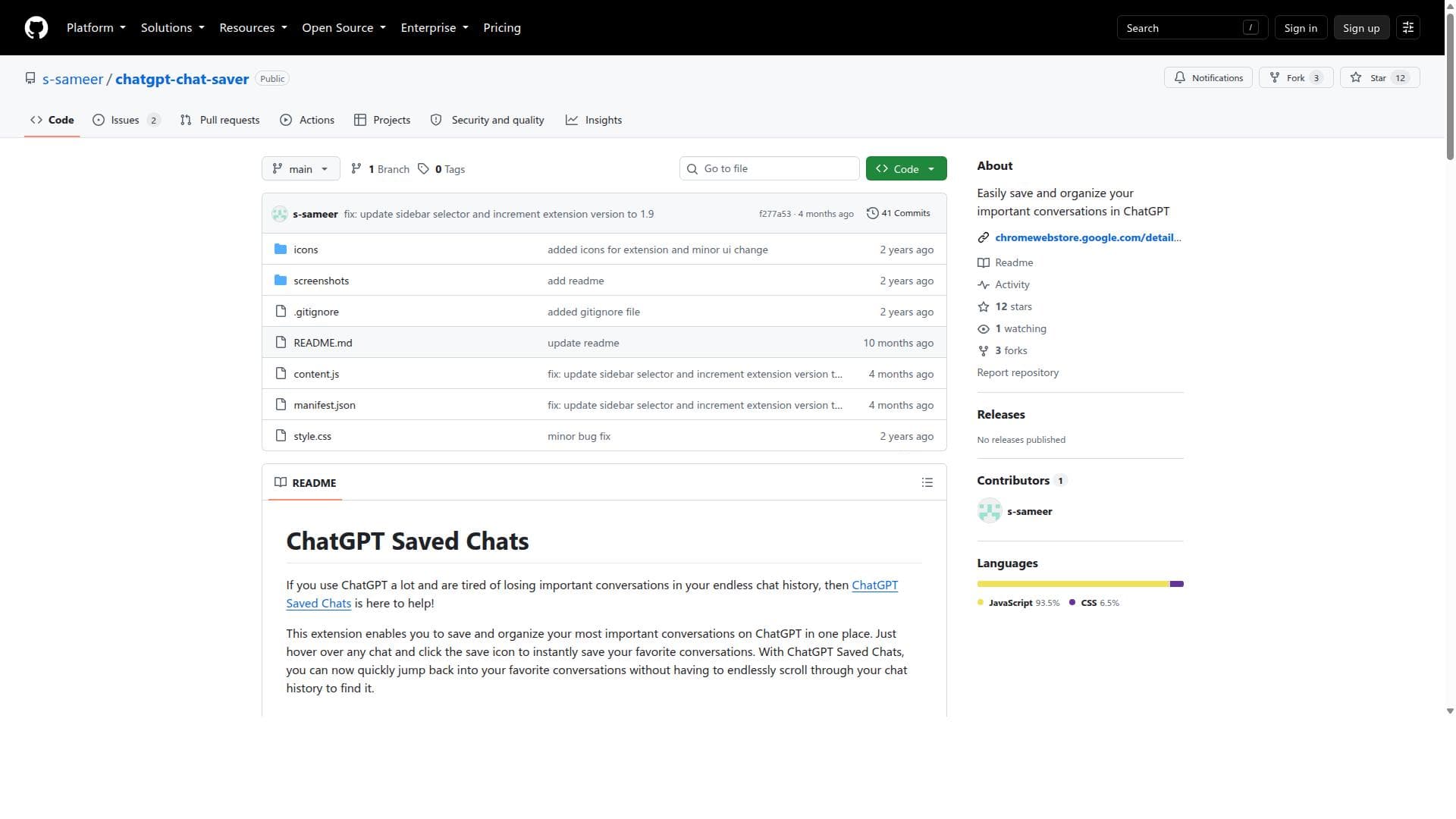
Task: Expand the Resources nav dropdown
Action: coord(253,28)
